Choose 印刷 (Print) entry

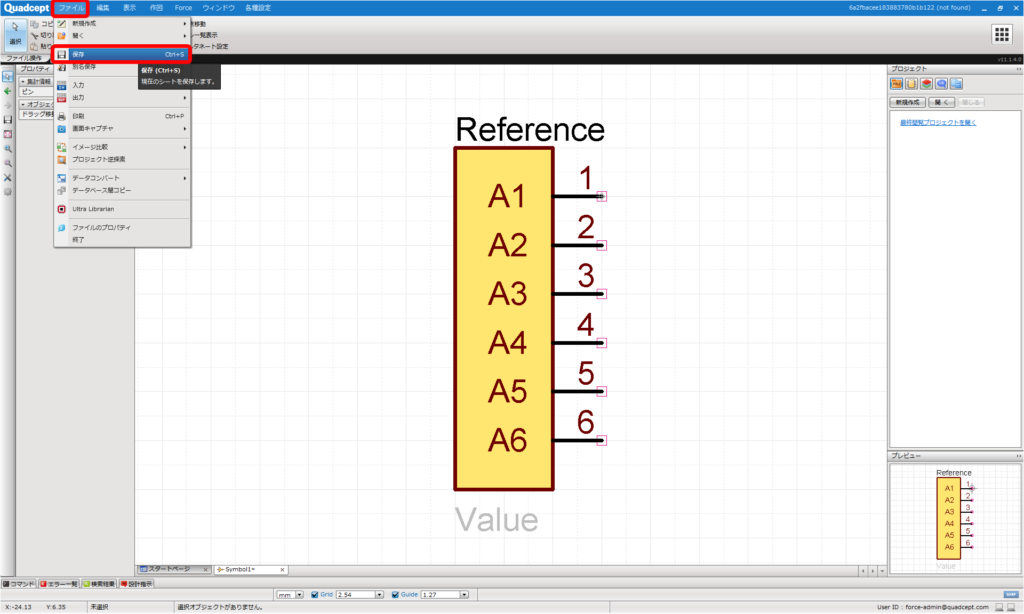(x=122, y=116)
